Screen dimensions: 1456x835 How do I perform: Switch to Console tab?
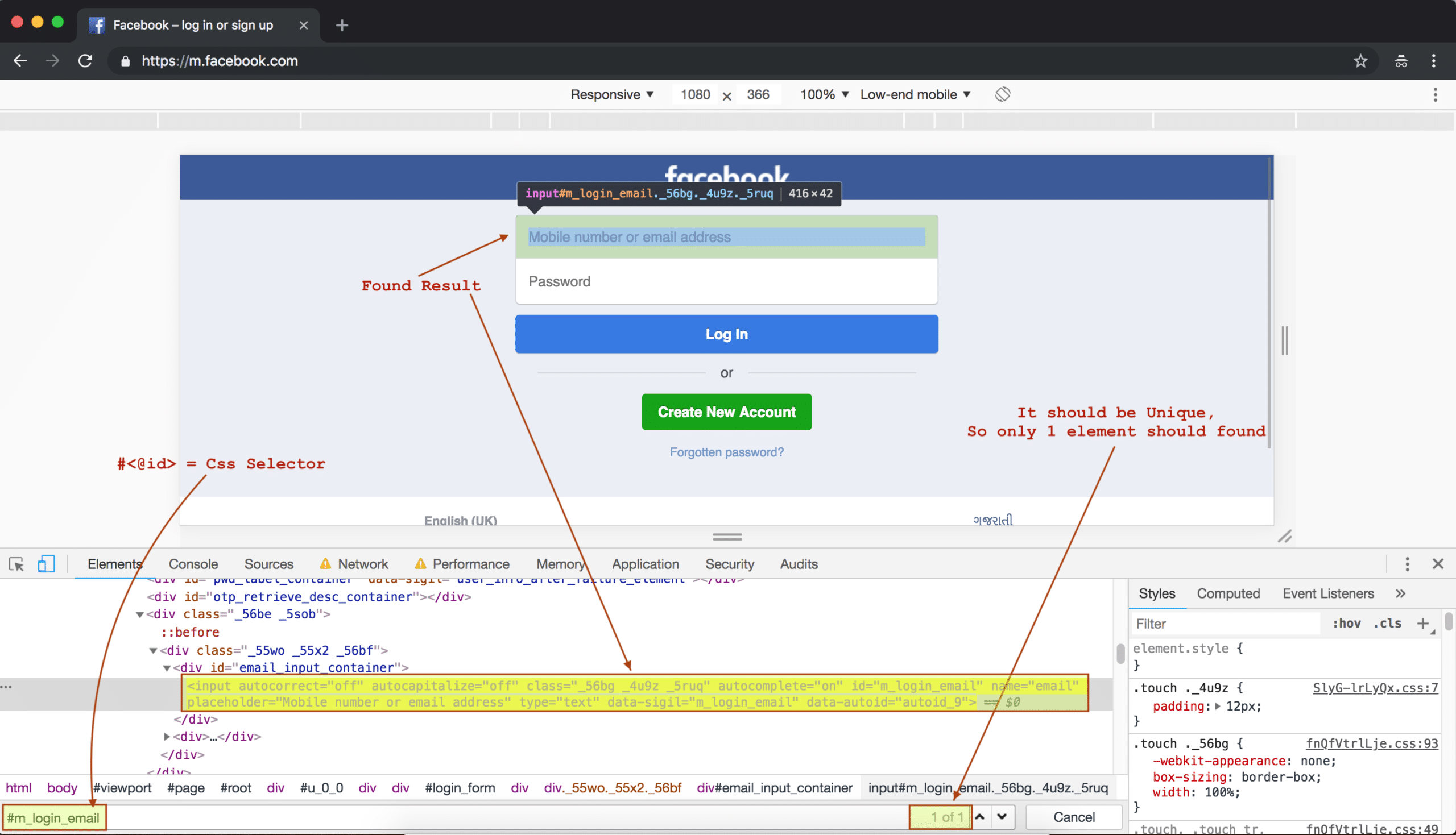point(193,564)
